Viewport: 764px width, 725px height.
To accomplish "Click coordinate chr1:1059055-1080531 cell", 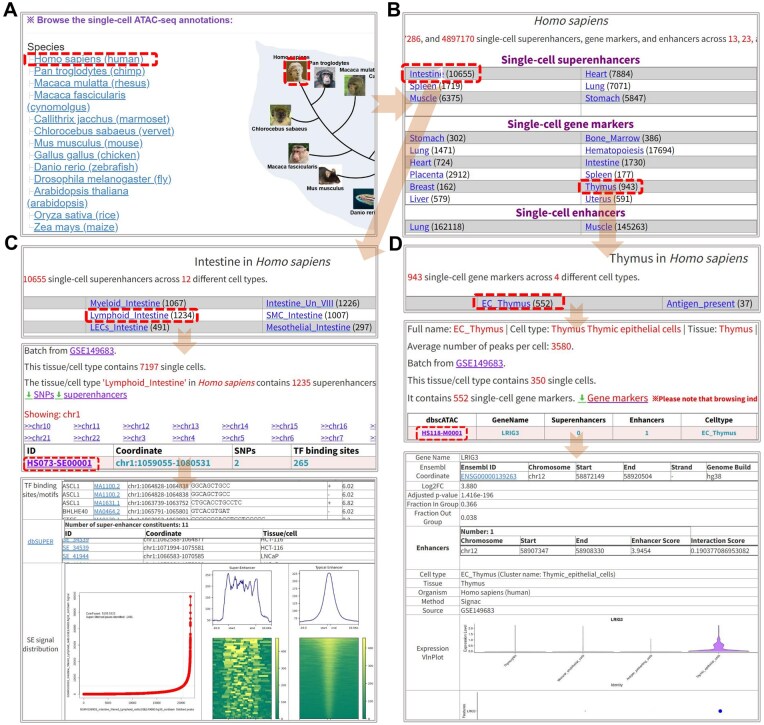I will pyautogui.click(x=163, y=463).
